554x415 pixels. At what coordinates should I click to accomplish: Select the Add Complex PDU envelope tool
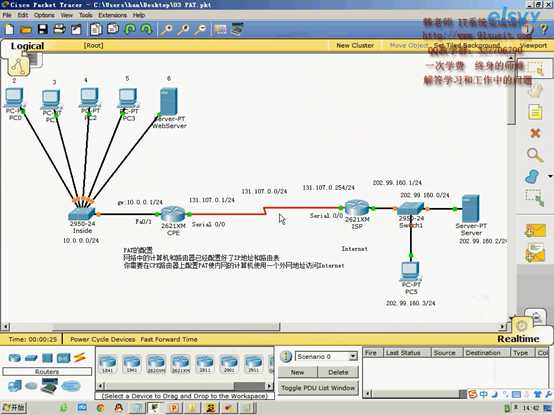[x=535, y=253]
